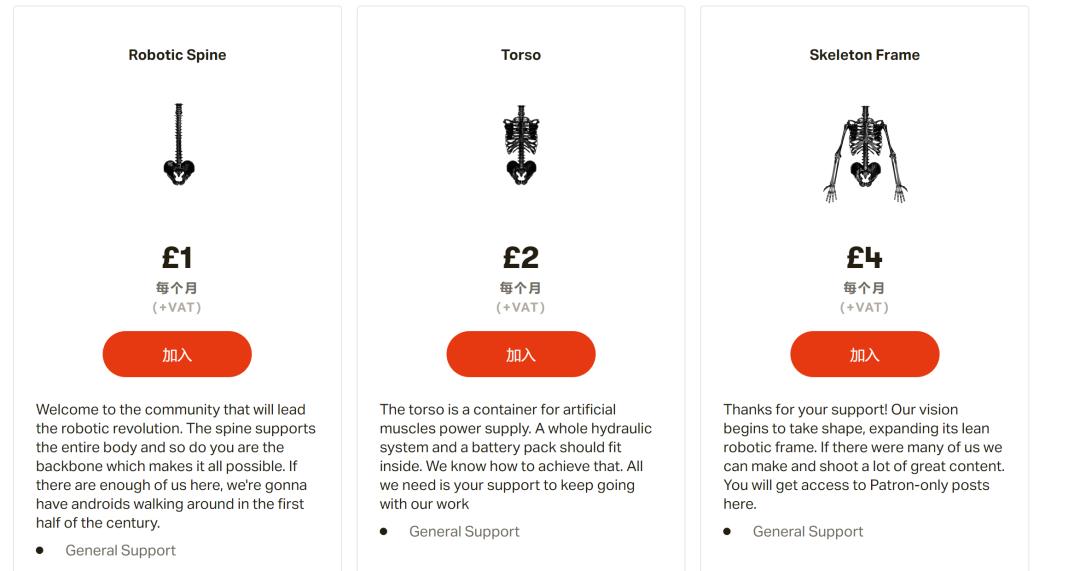Join the £1 Robotic Spine tier

(177, 354)
